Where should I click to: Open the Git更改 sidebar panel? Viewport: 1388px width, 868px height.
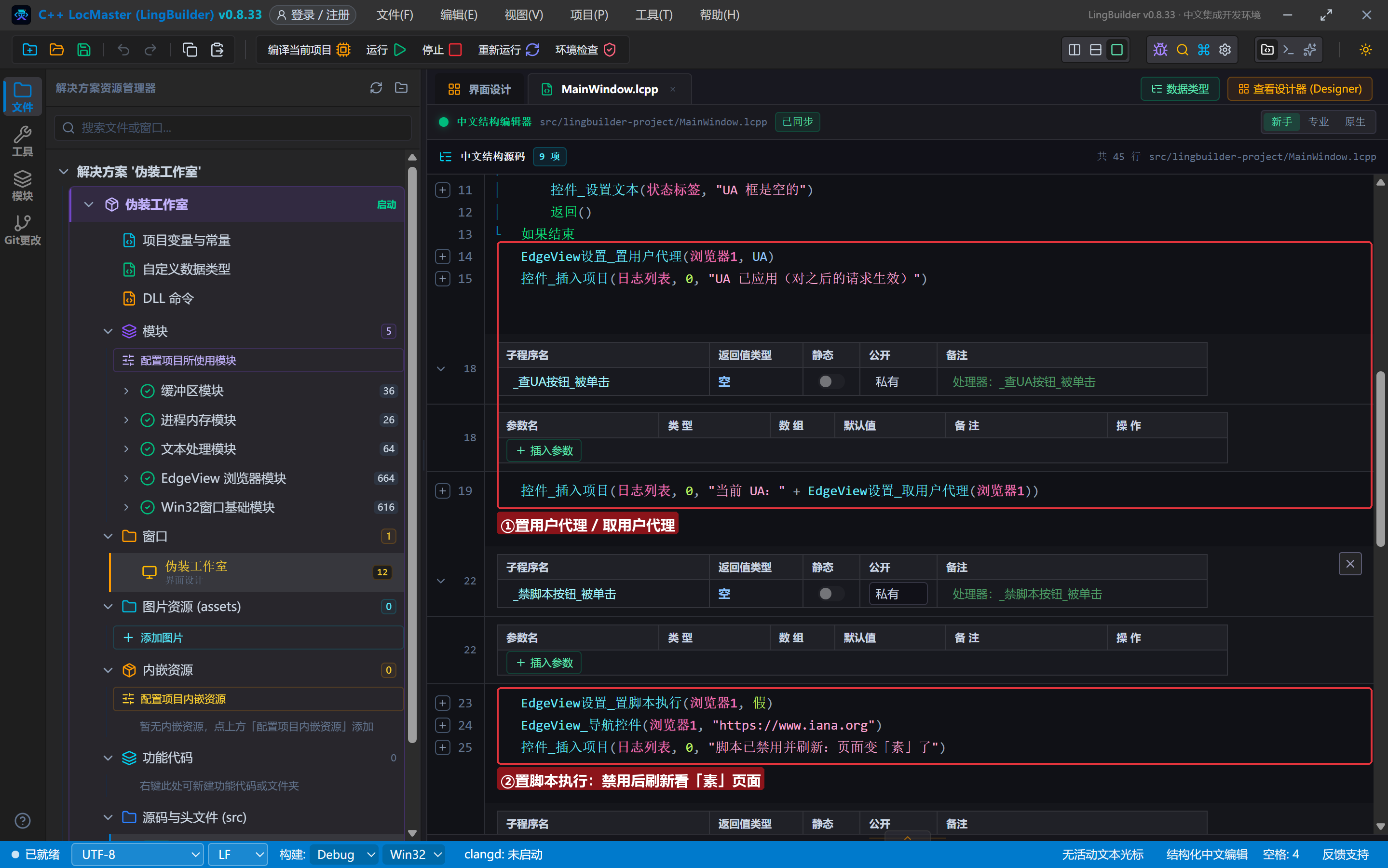coord(22,230)
